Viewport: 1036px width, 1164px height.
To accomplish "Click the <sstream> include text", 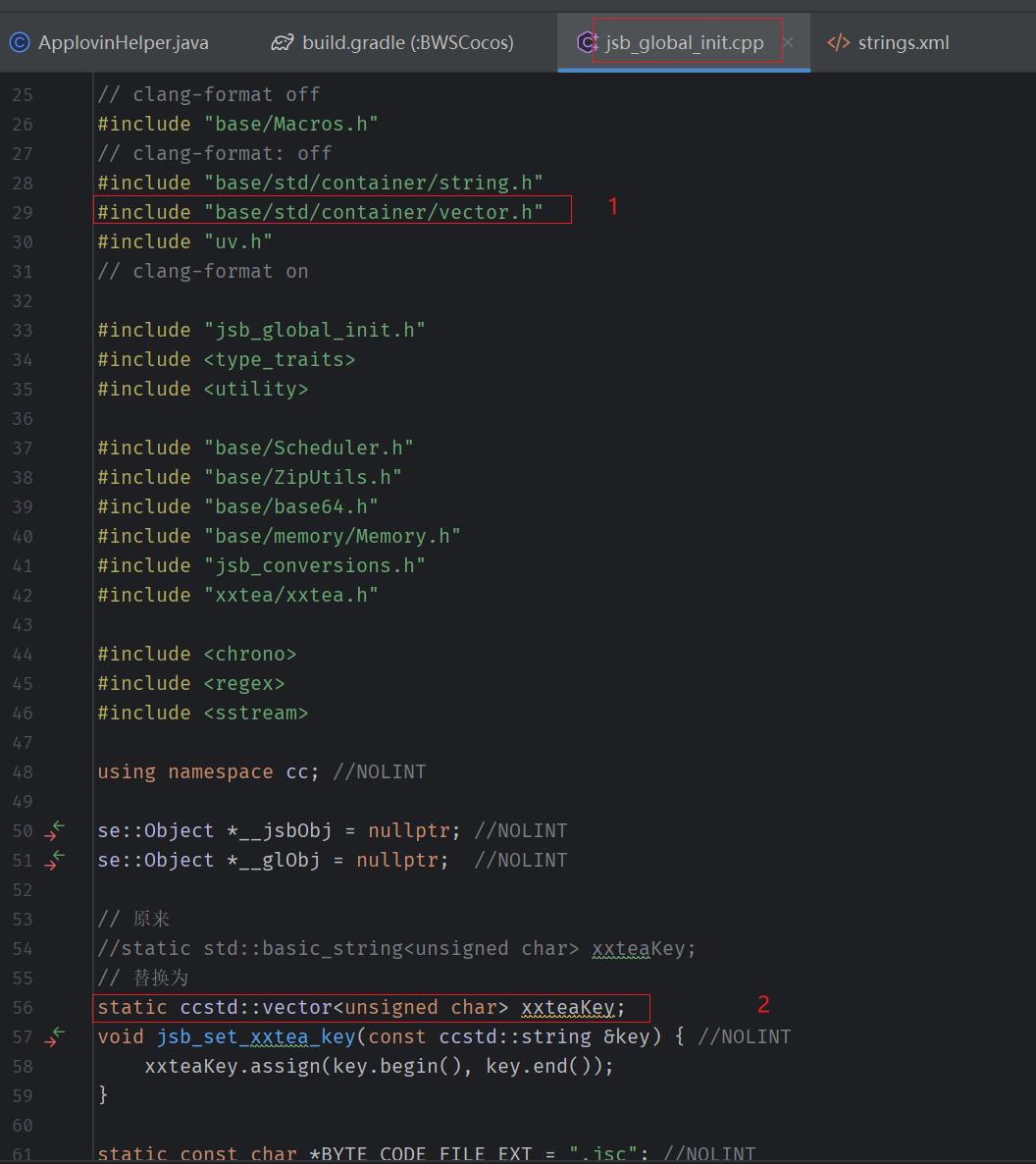I will click(256, 713).
